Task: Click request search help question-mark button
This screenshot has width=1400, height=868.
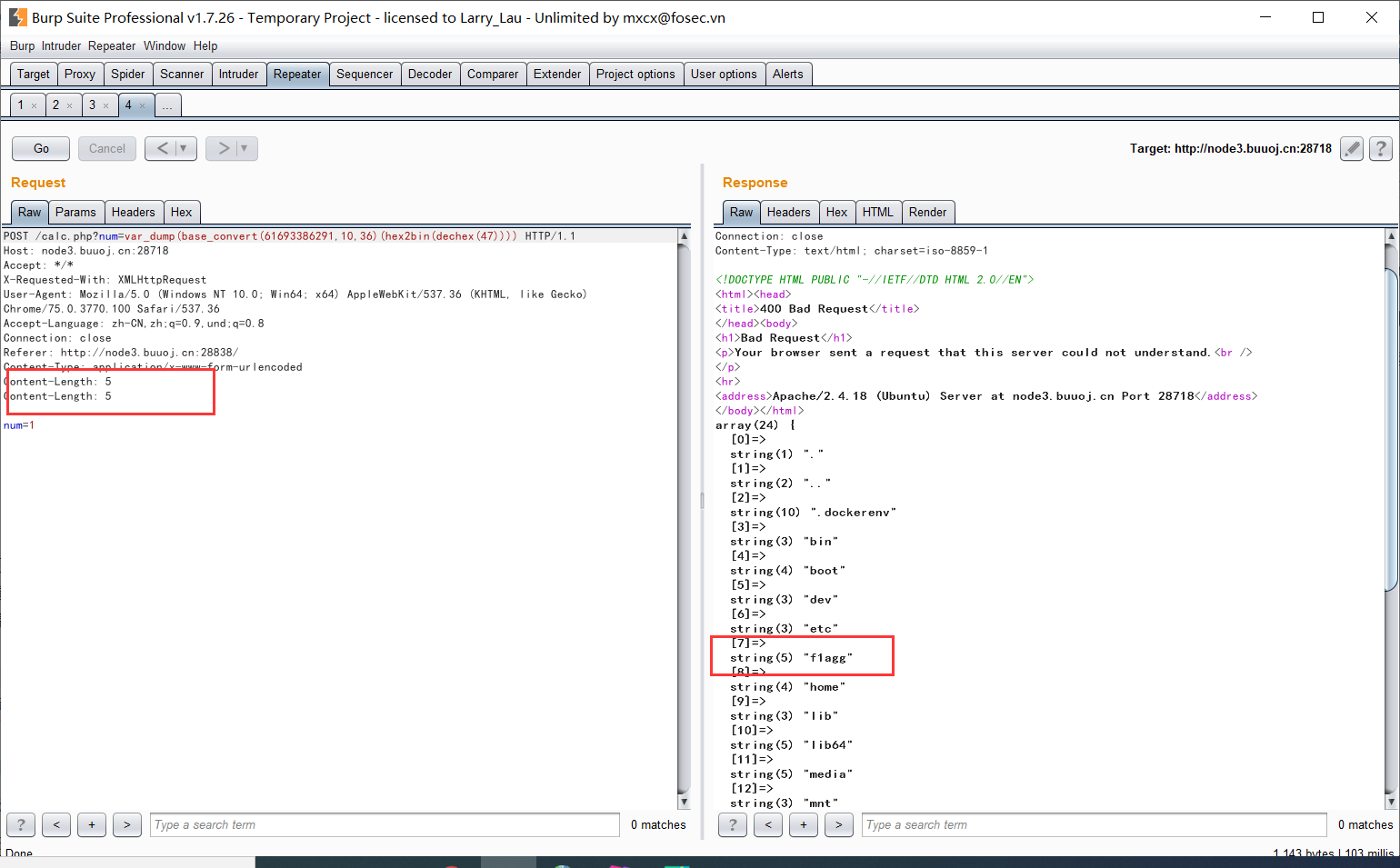Action: 21,824
